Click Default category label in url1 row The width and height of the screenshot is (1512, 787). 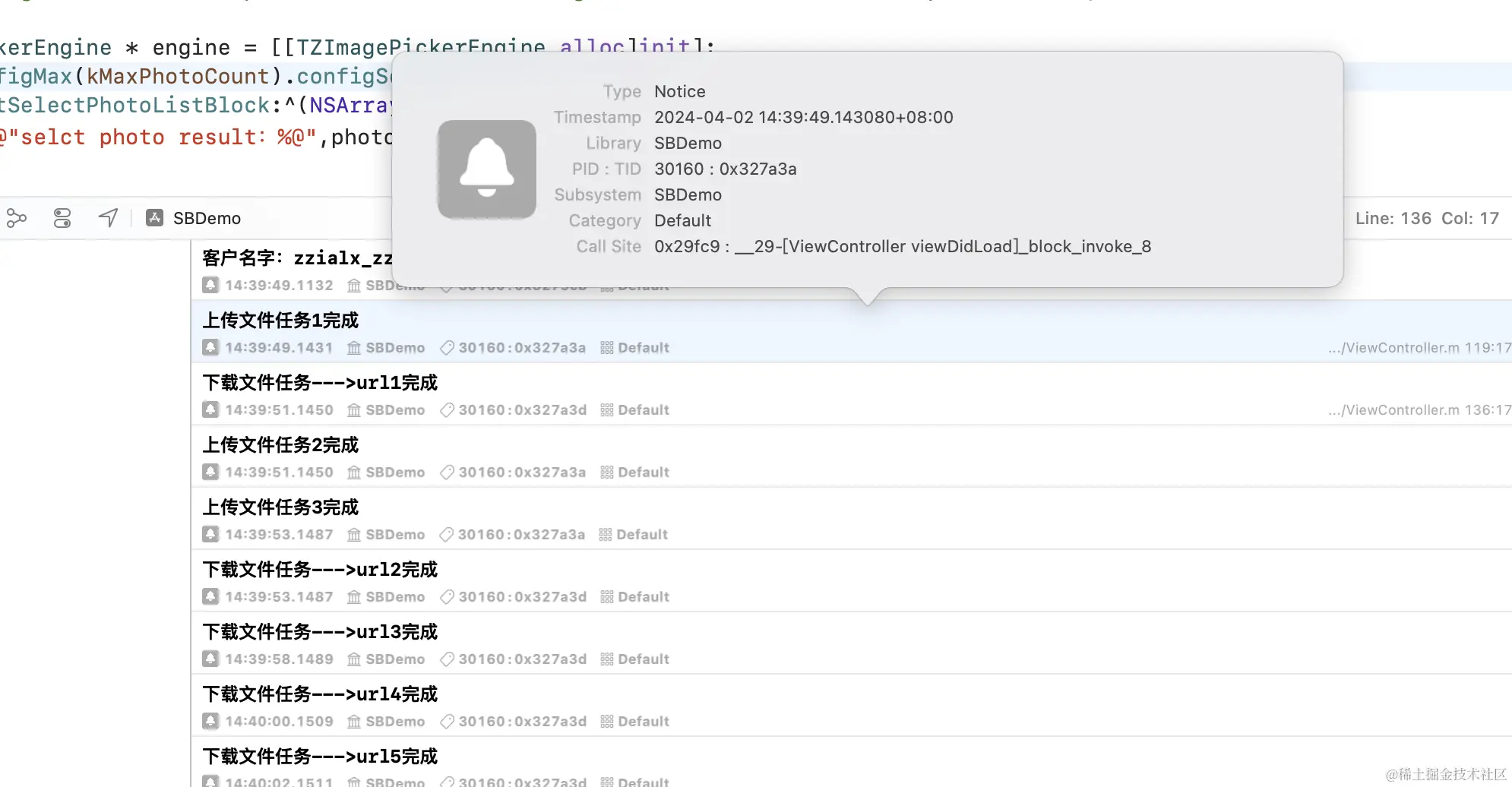point(644,410)
